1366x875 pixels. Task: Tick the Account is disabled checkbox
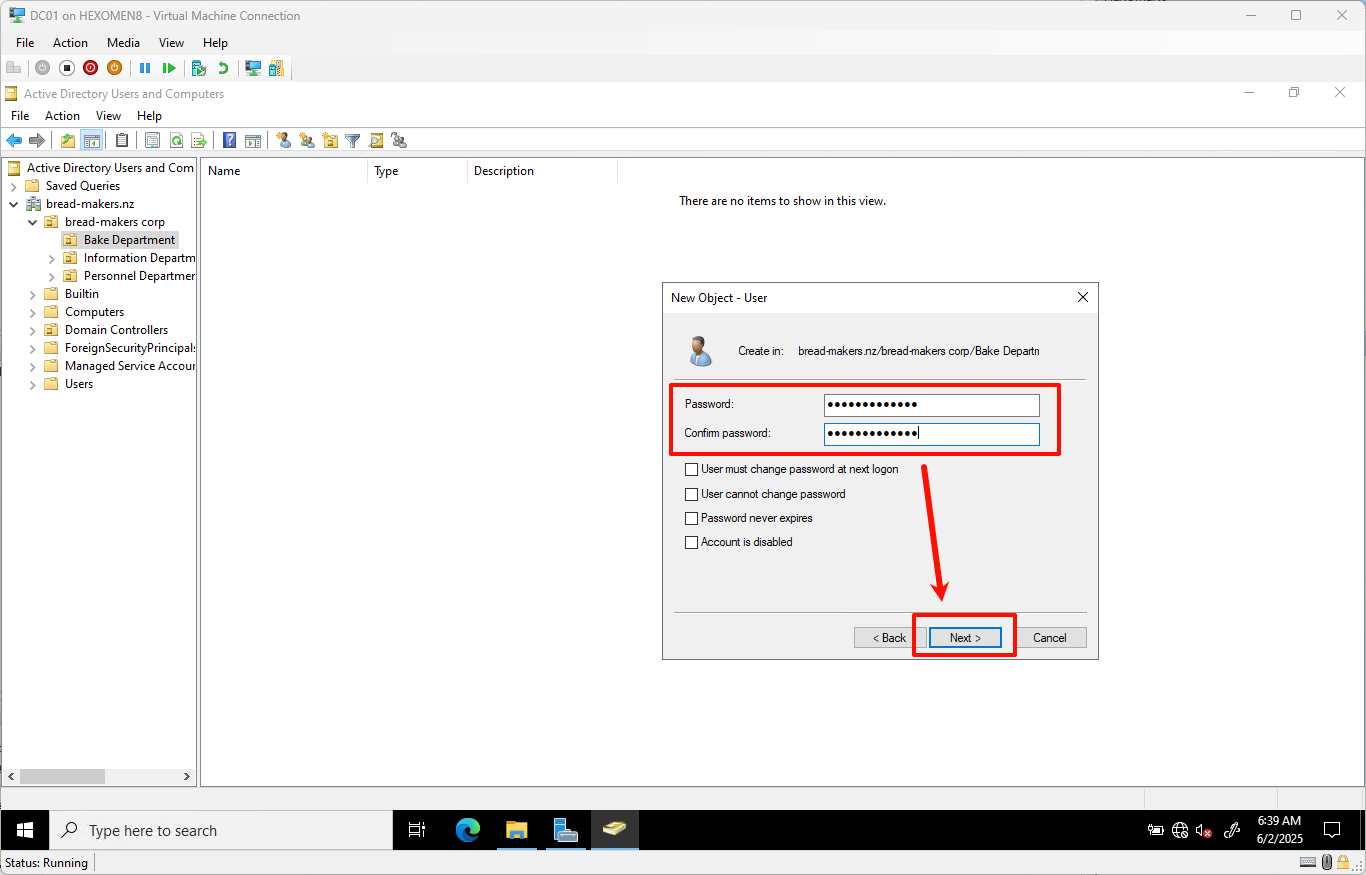[691, 542]
